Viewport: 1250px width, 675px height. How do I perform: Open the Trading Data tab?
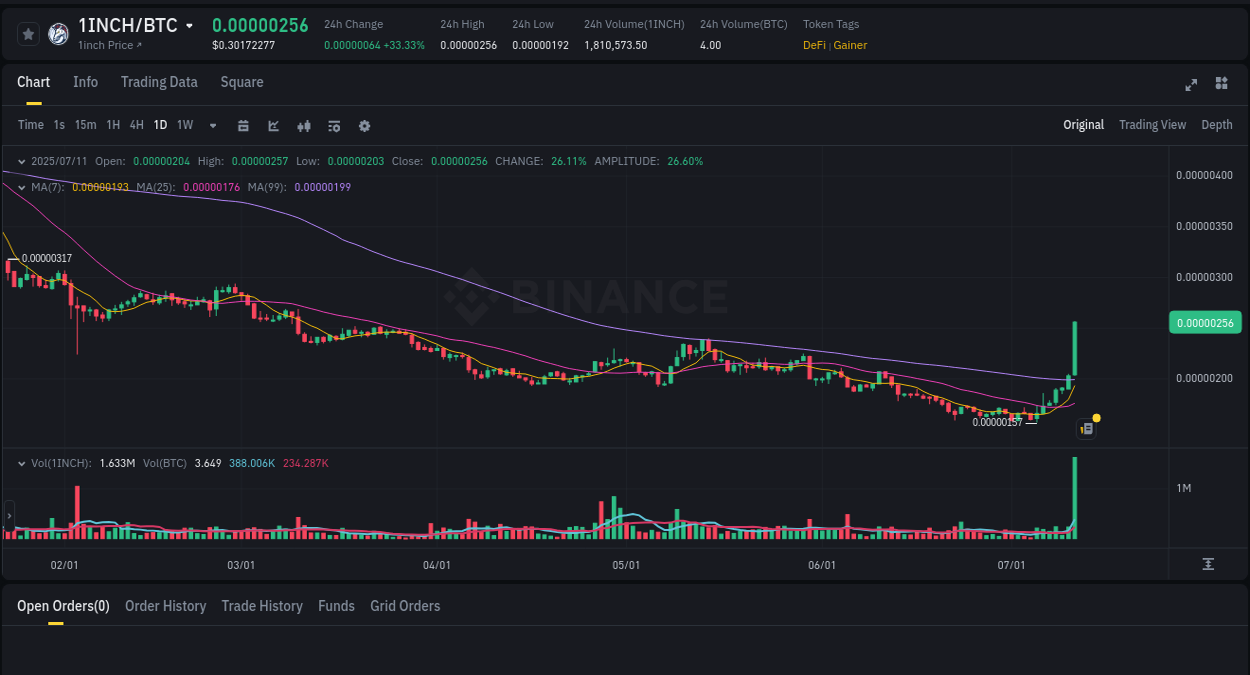(x=159, y=82)
